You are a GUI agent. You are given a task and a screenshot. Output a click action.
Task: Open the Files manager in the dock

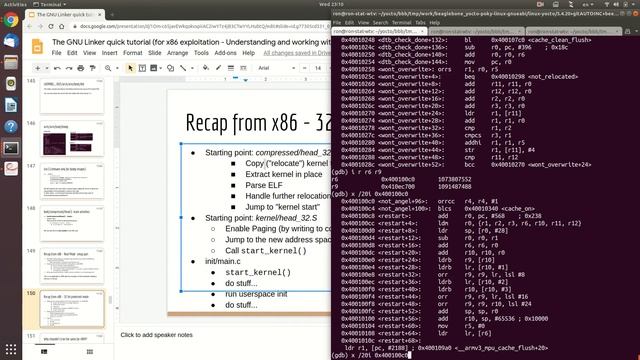point(11,62)
